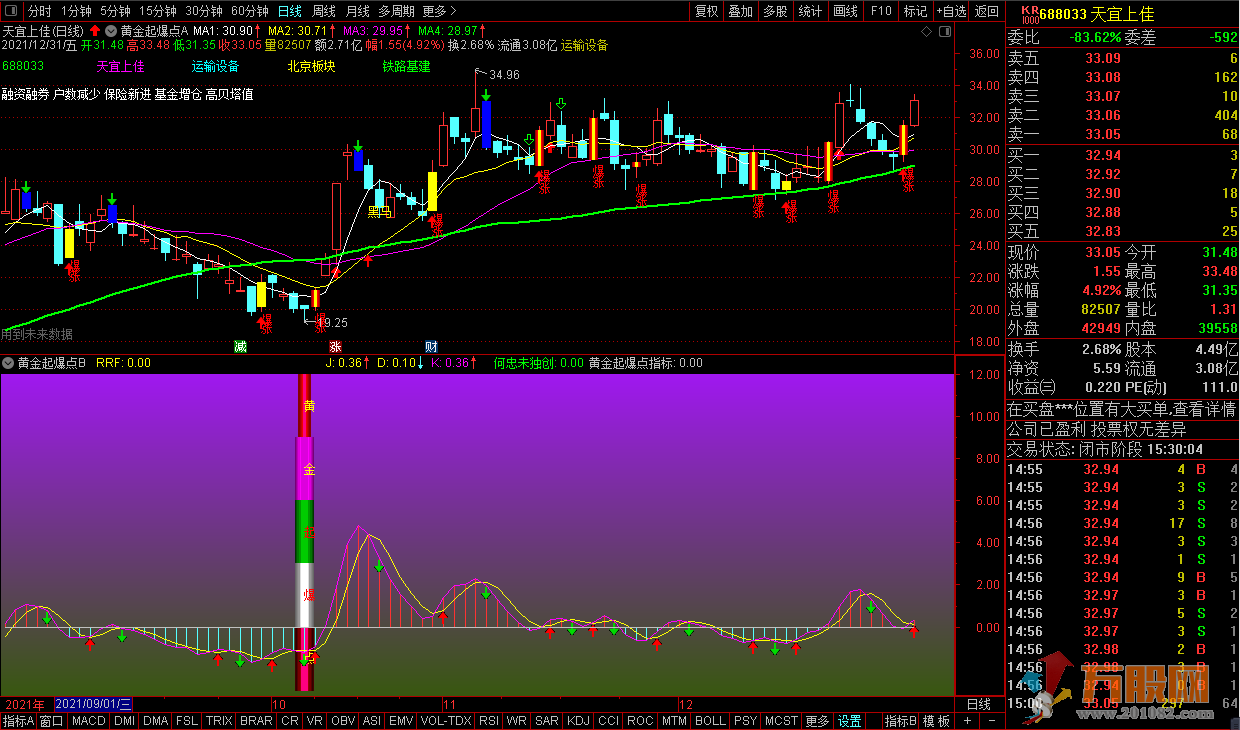Expand the 更多 indicators menu at bottom
Screen dimensions: 1240x730
click(817, 721)
